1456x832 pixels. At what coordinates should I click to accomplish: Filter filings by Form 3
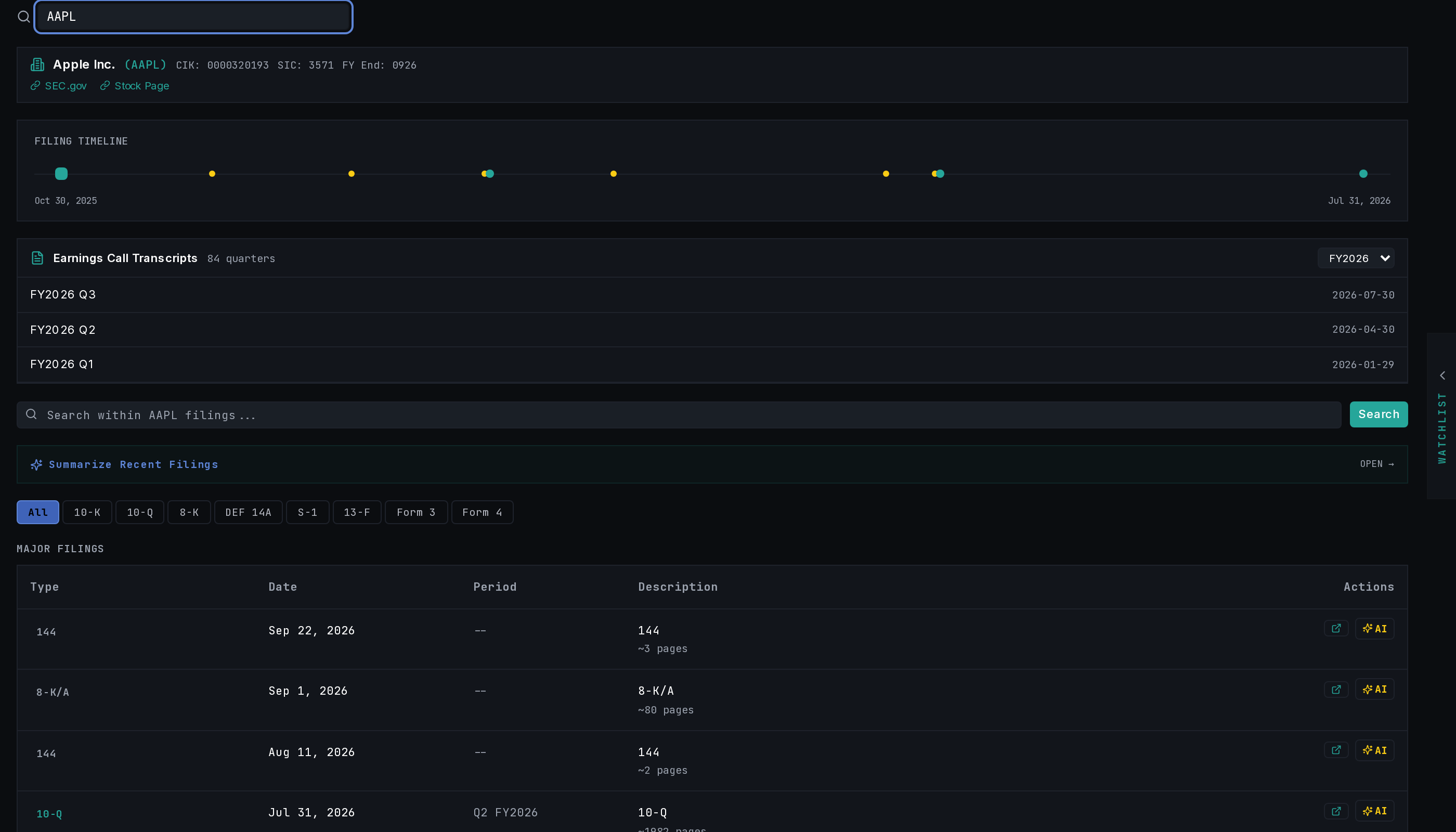(416, 513)
